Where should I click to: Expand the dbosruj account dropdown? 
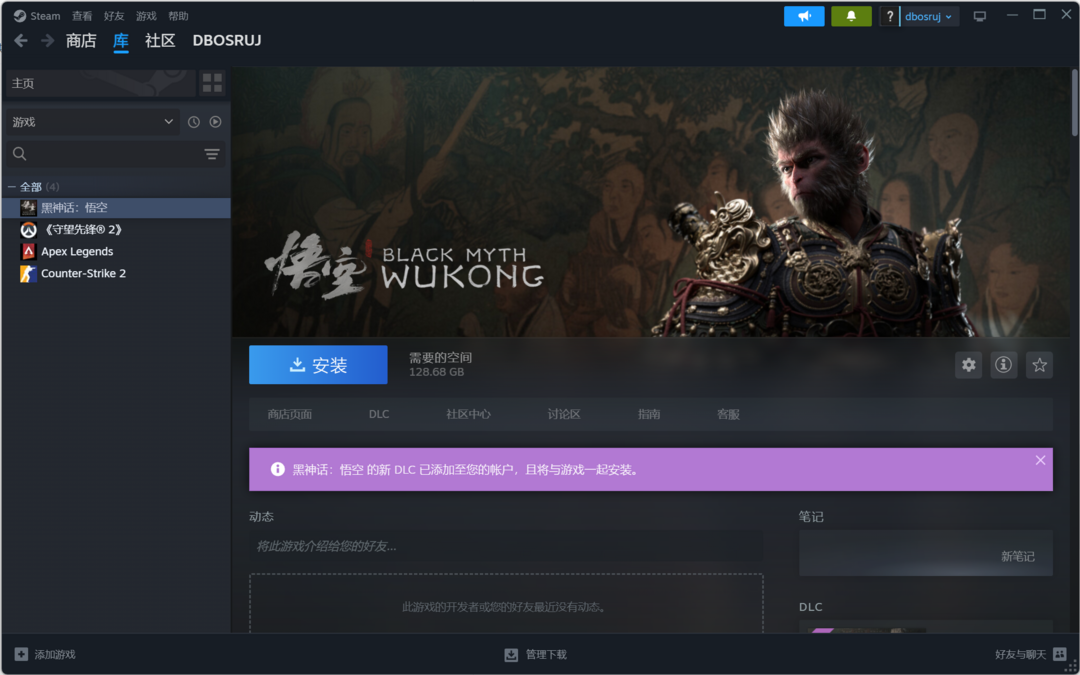pos(928,17)
